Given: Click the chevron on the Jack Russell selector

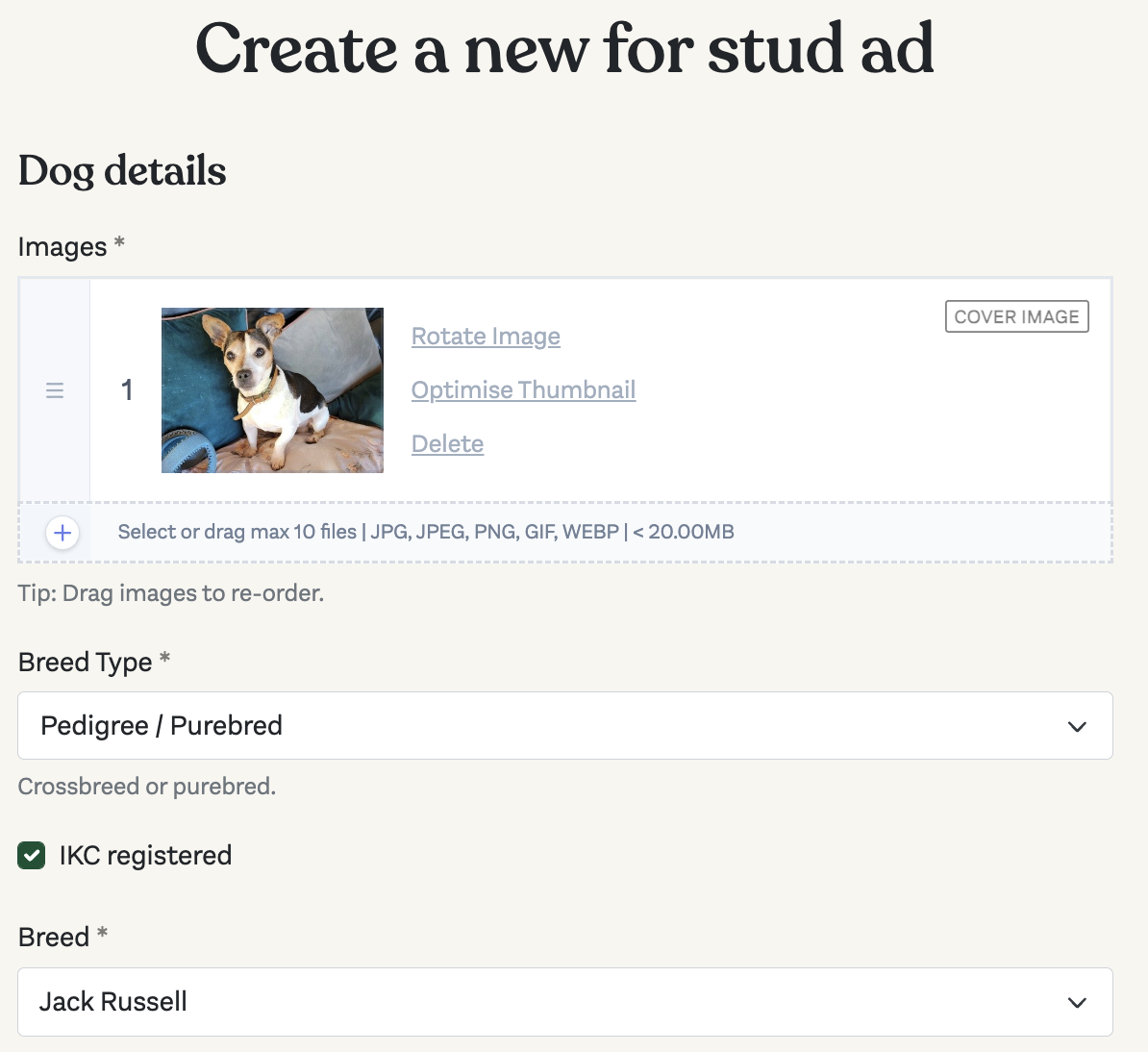Looking at the screenshot, I should (1077, 1002).
